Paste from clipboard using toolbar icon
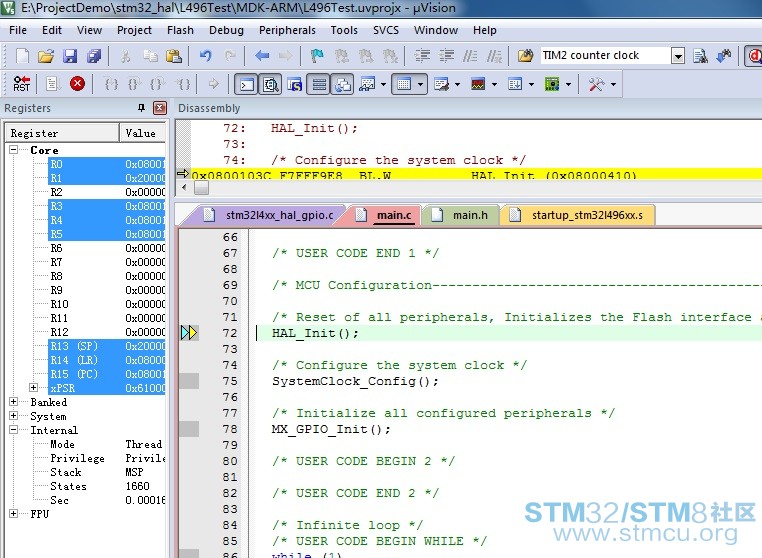Screen dimensions: 762x558 [174, 56]
